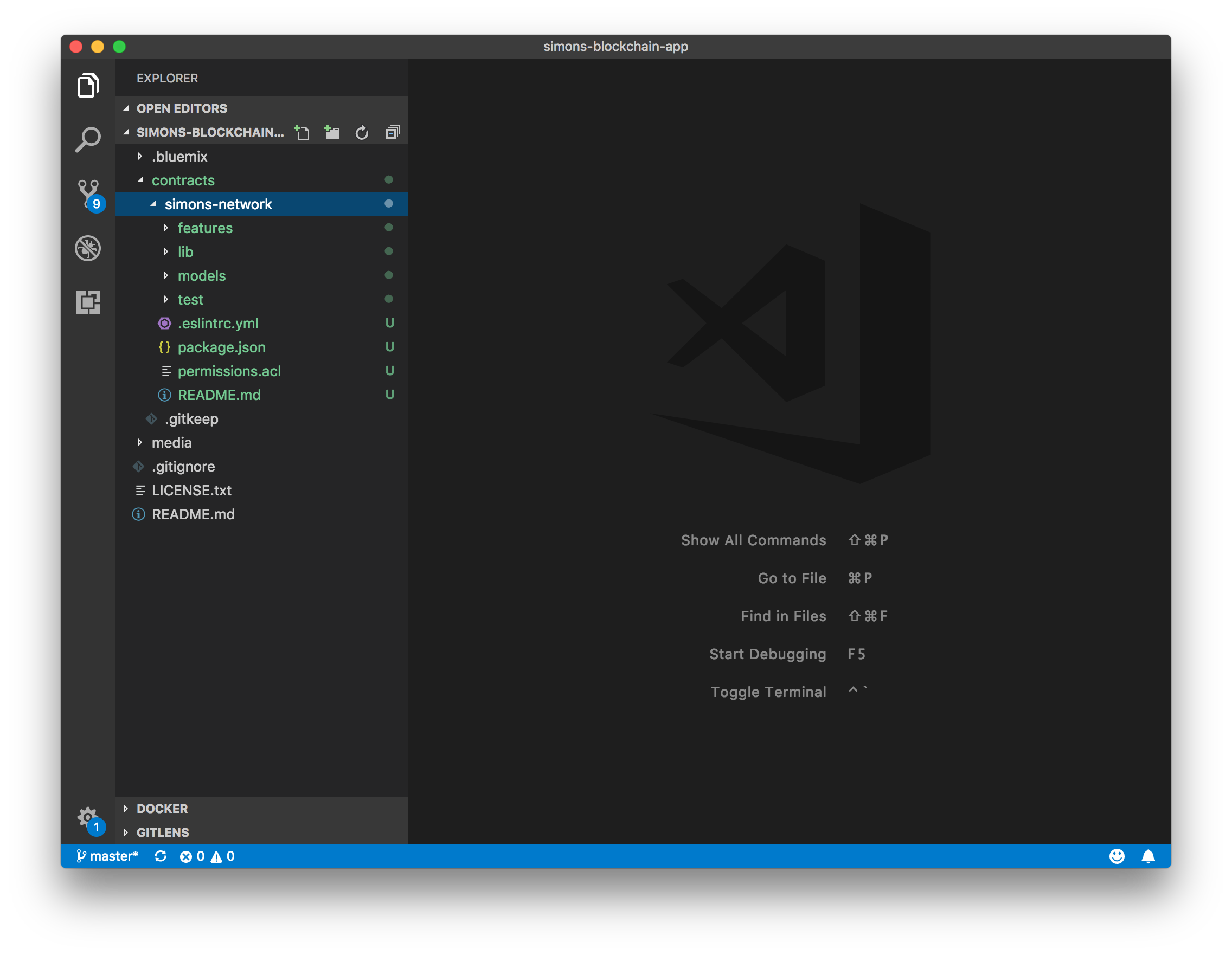Viewport: 1232px width, 955px height.
Task: Open the Search view in activity bar
Action: (88, 140)
